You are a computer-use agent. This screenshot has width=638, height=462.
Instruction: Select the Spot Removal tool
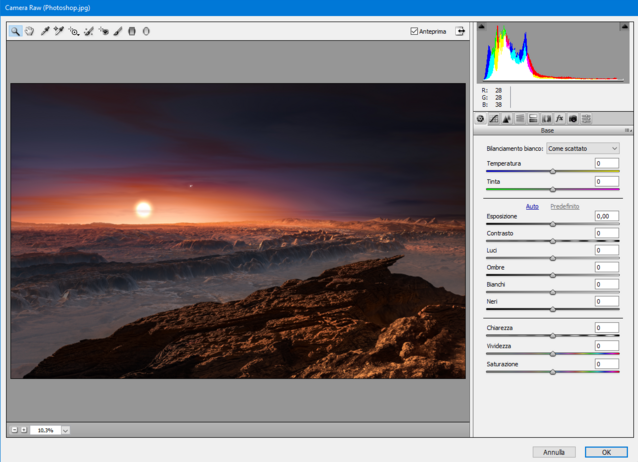[89, 31]
